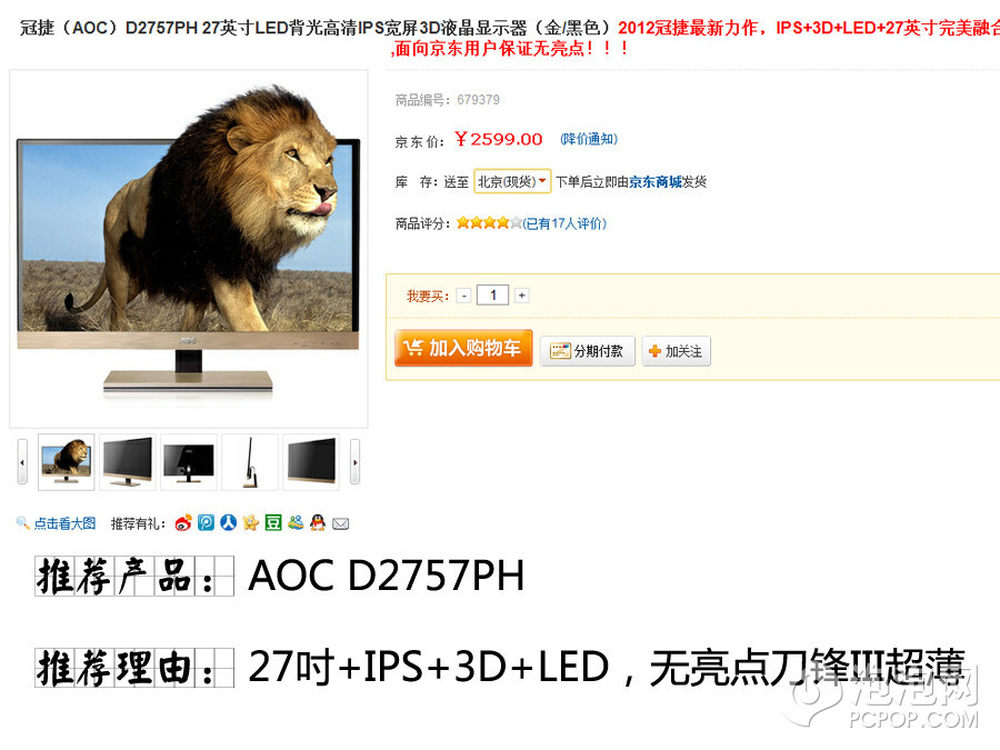
Task: Share via the Renren icon
Action: (x=228, y=523)
